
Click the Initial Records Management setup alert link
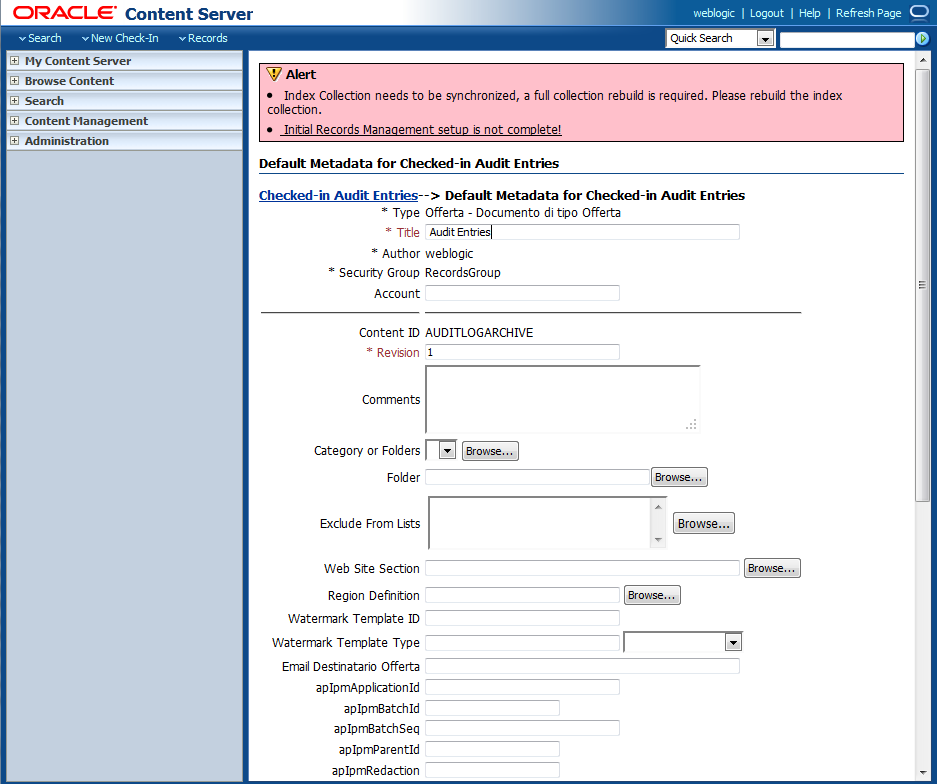[420, 129]
